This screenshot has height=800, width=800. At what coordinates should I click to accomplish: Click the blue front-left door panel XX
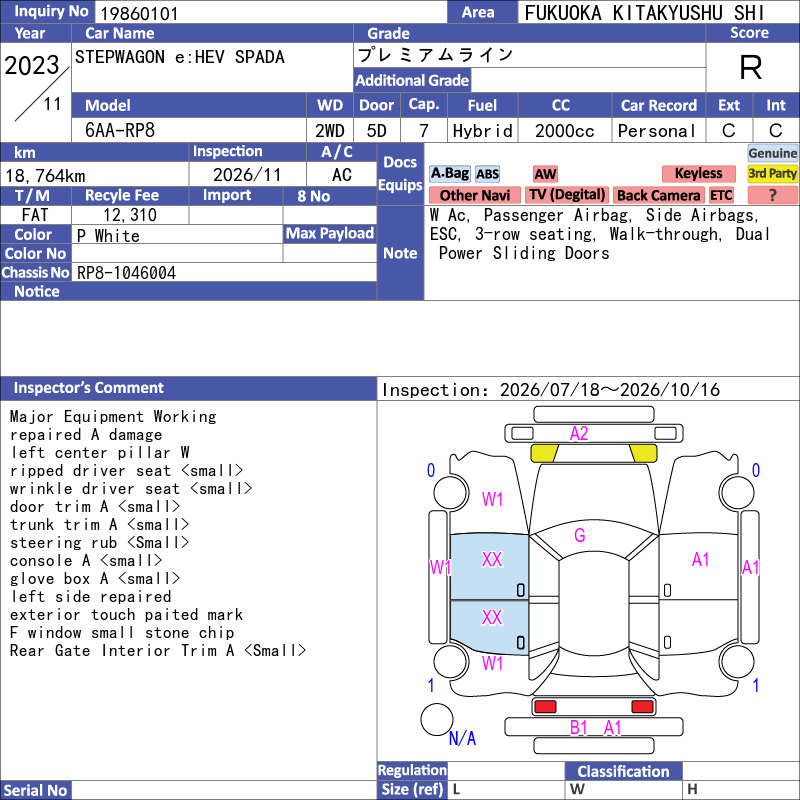(489, 566)
